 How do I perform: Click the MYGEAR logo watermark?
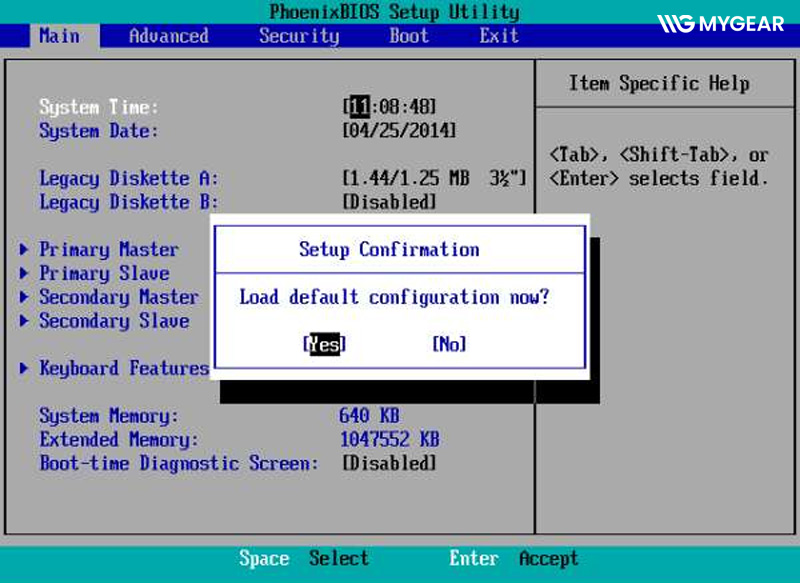720,23
